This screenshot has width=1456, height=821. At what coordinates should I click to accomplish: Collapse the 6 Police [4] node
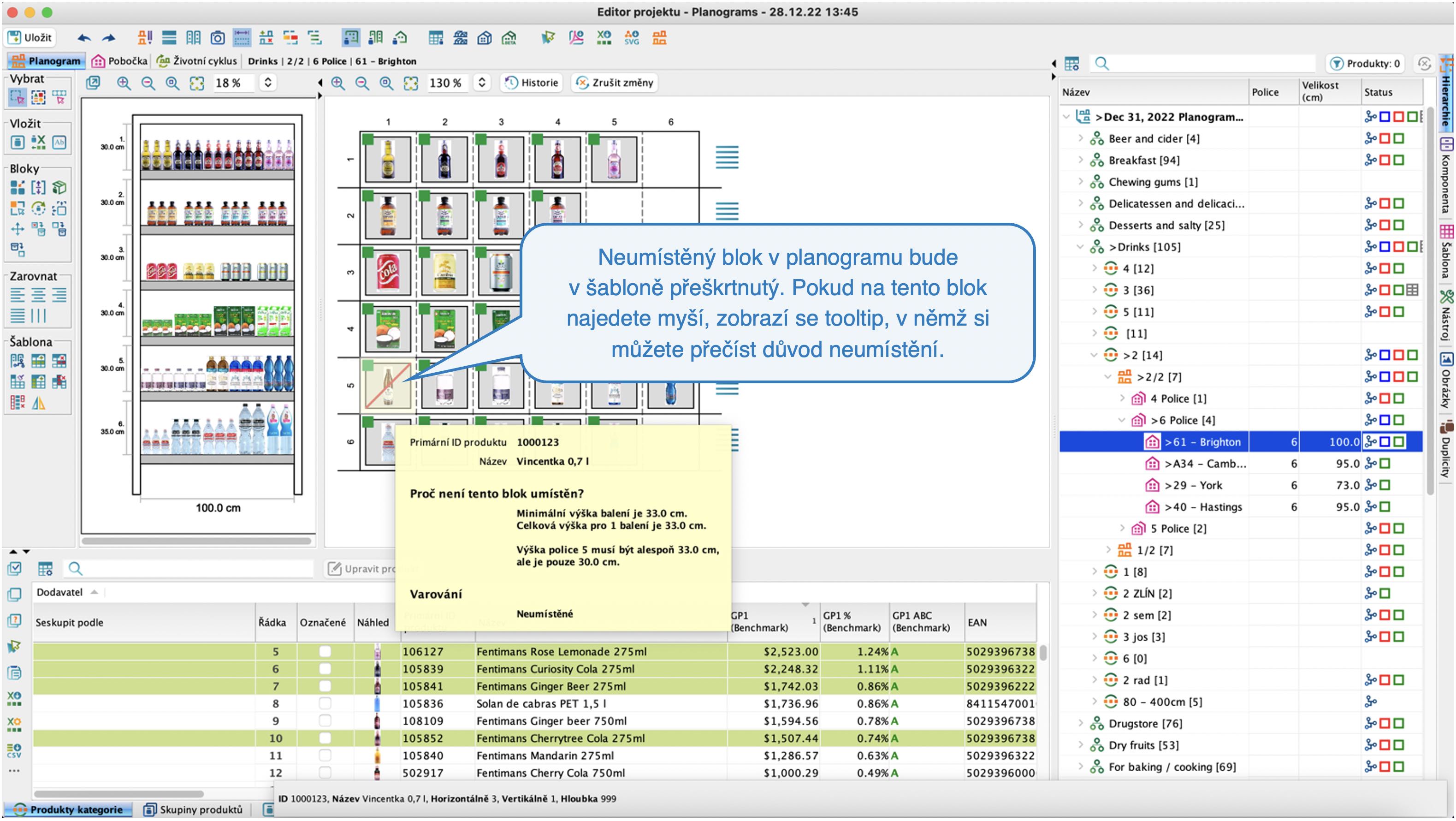[1121, 420]
